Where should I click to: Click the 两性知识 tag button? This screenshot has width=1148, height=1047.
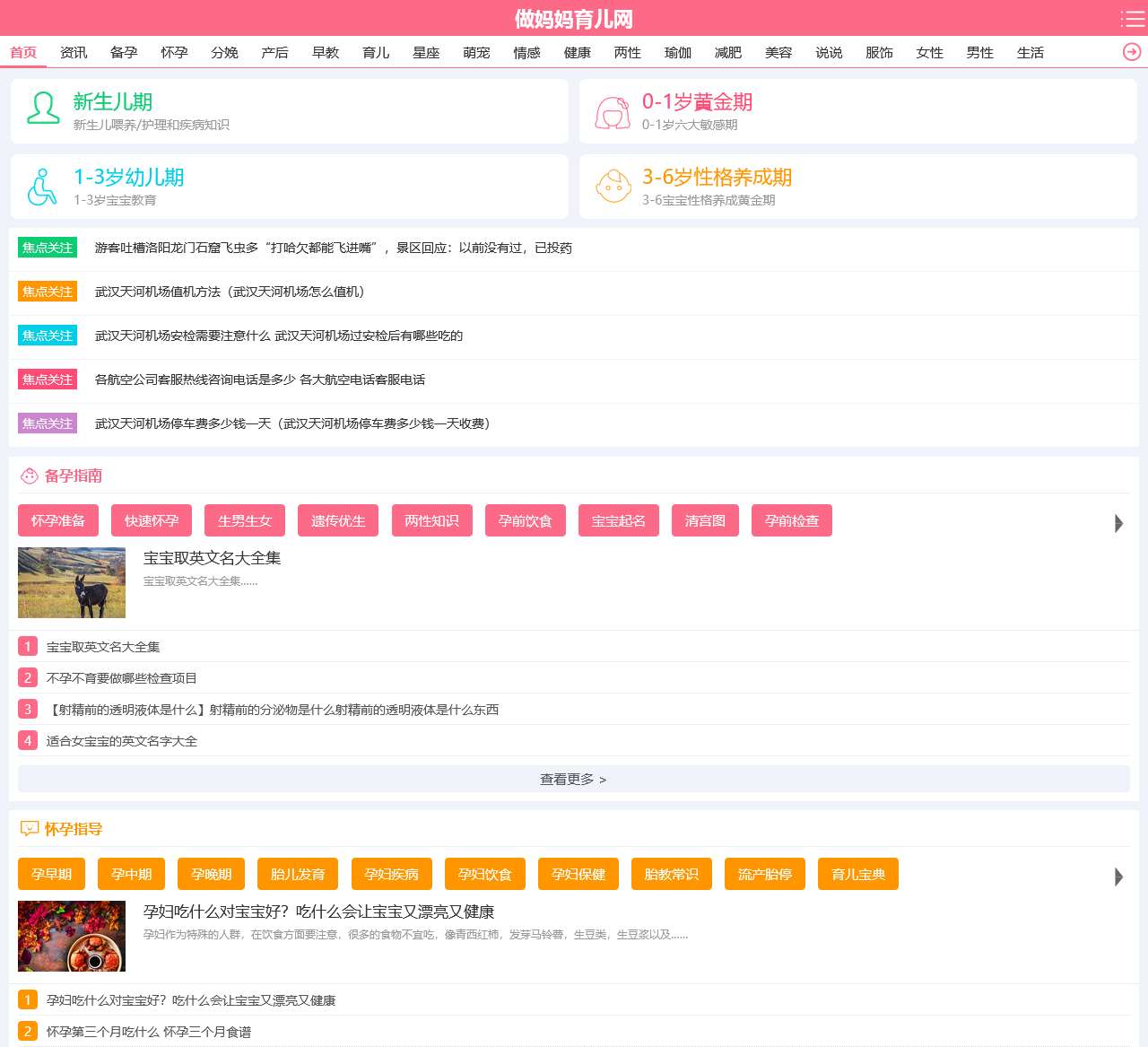431,520
